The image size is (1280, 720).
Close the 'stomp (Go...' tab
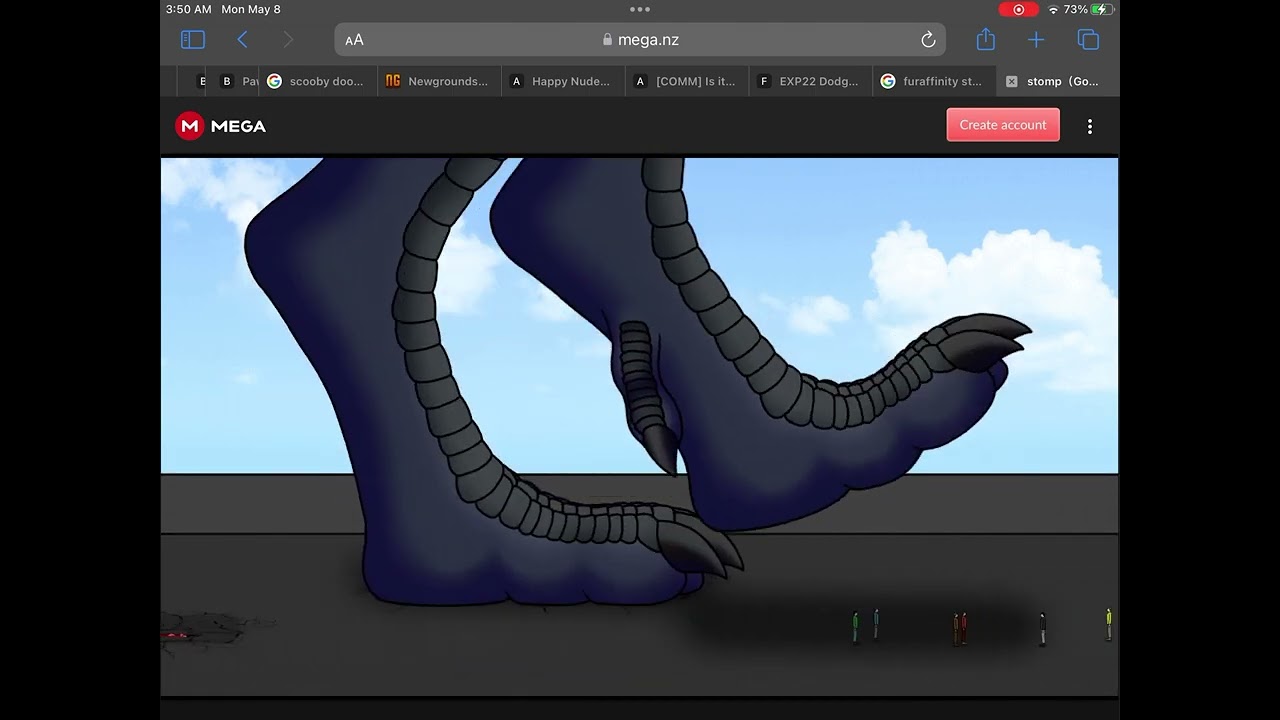(x=1011, y=82)
